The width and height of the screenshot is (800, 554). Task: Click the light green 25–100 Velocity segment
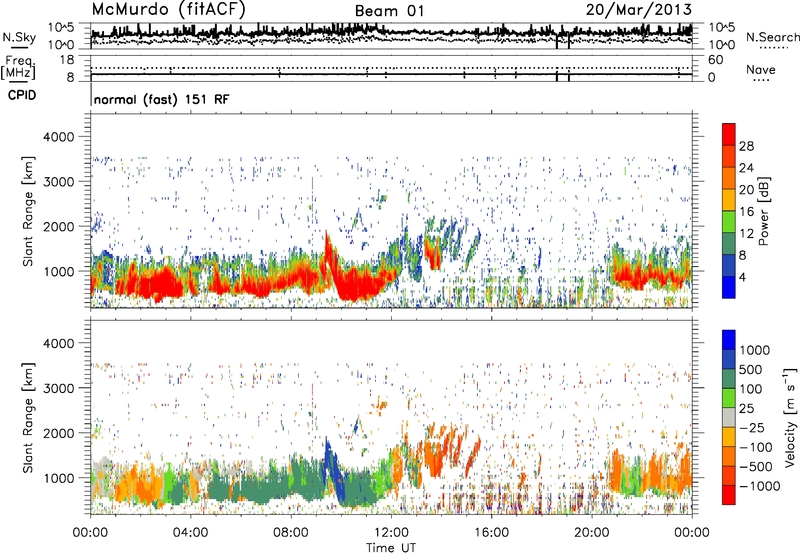(729, 398)
